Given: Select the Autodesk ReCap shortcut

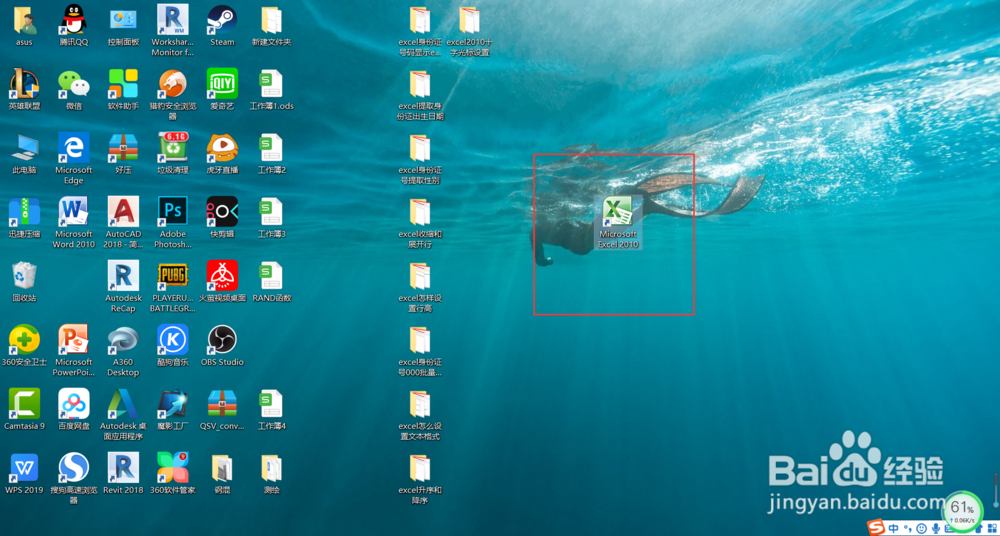Looking at the screenshot, I should [123, 286].
